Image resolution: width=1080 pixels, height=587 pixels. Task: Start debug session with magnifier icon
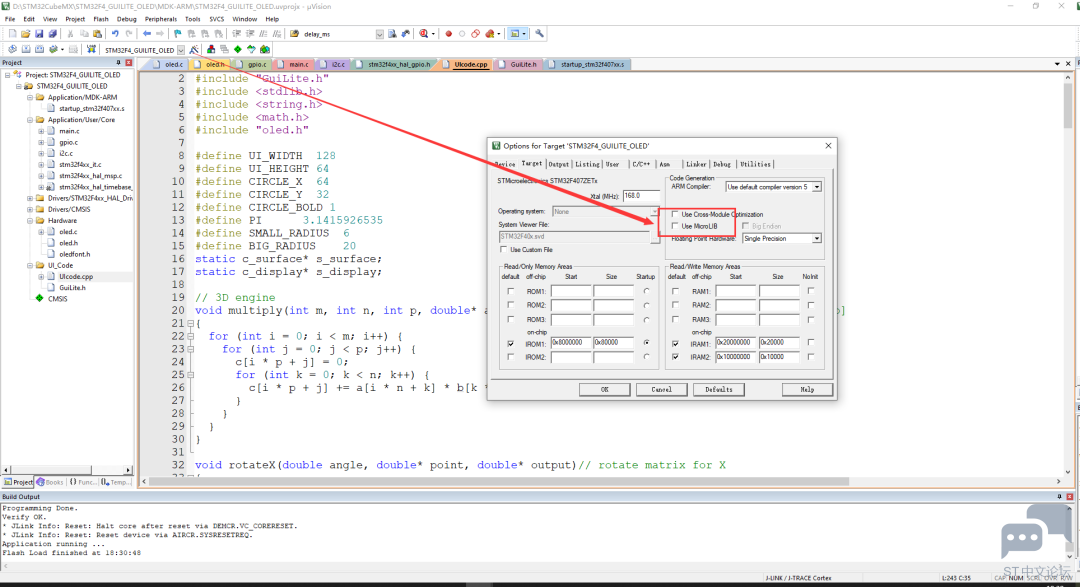[424, 34]
